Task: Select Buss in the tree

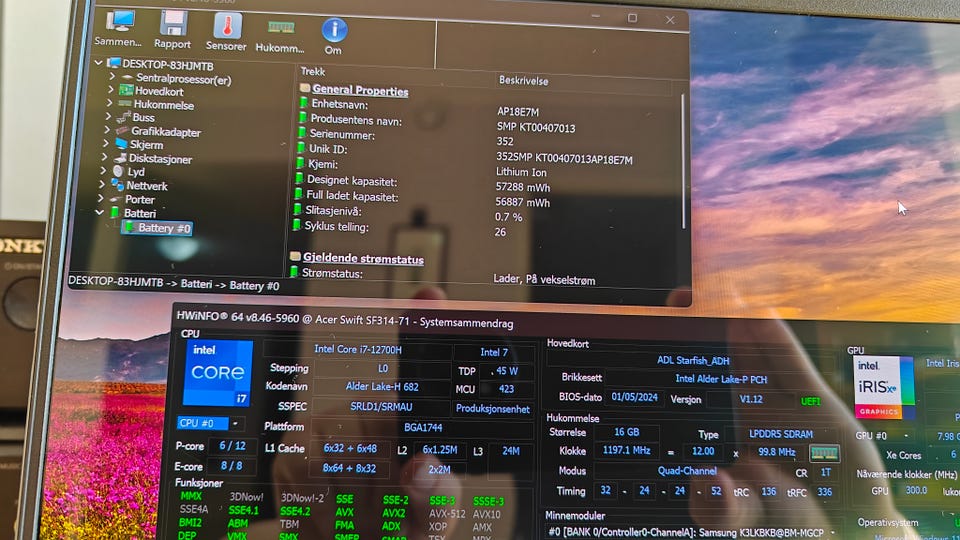Action: tap(143, 118)
